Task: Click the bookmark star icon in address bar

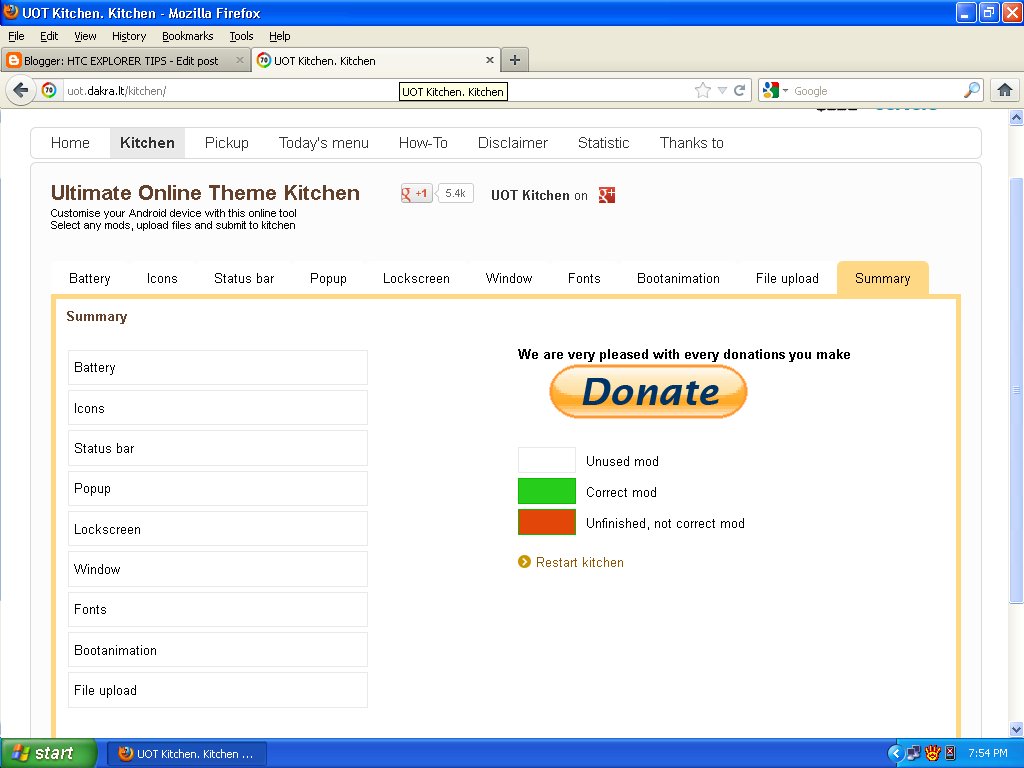Action: tap(703, 90)
